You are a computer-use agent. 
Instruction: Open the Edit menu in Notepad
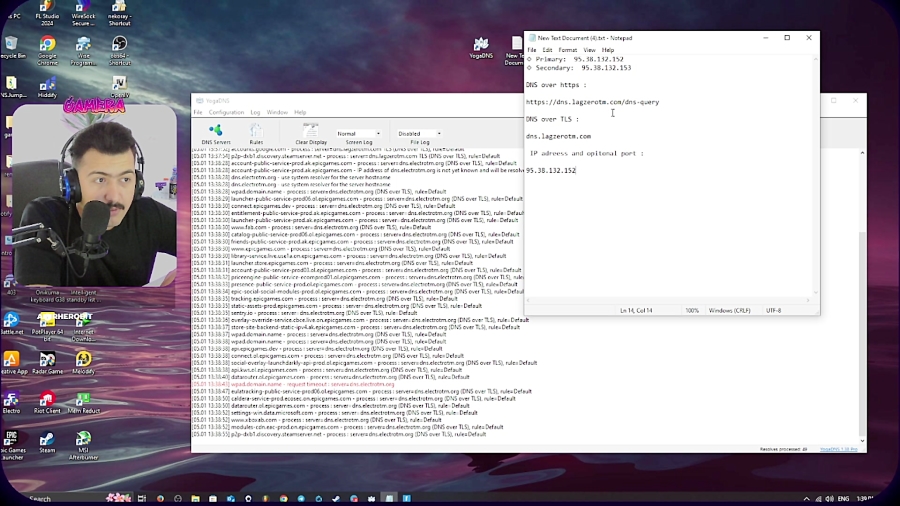click(x=547, y=50)
